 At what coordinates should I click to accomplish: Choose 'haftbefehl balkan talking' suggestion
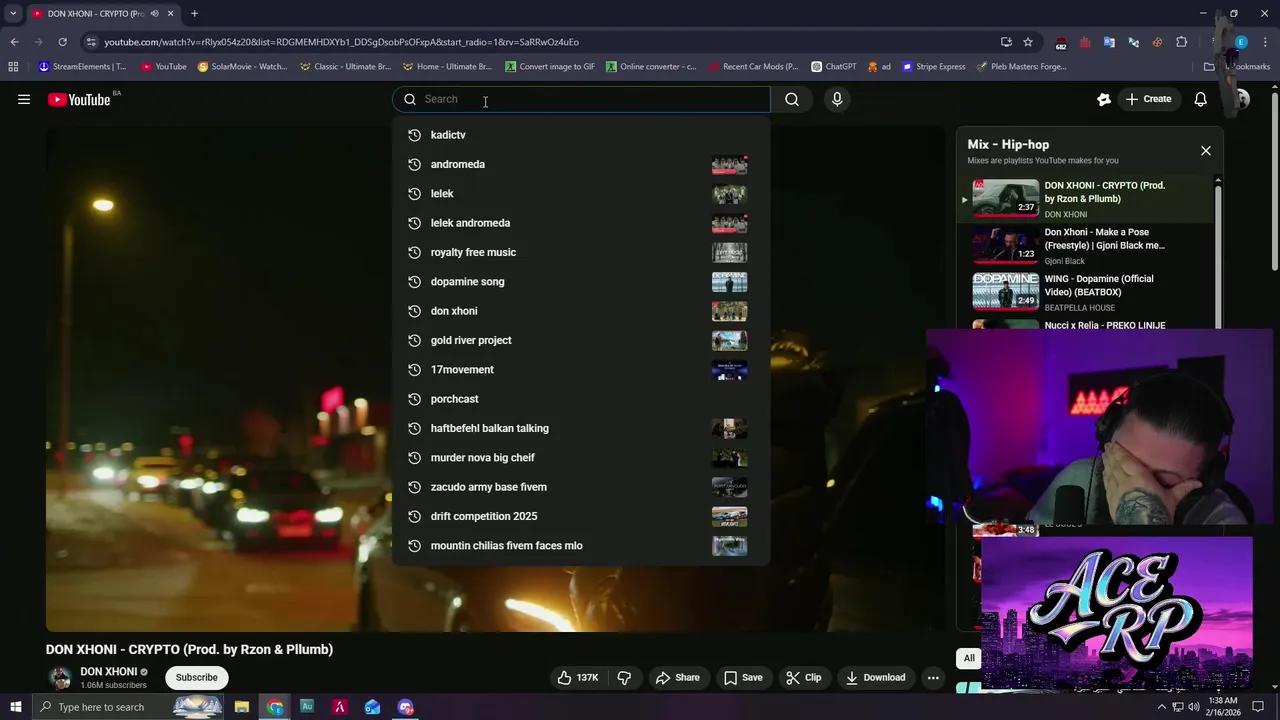pyautogui.click(x=581, y=428)
